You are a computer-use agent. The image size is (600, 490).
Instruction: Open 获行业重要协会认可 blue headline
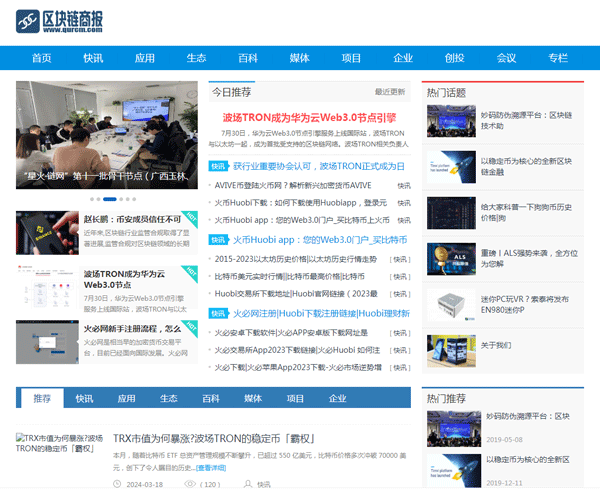click(319, 166)
